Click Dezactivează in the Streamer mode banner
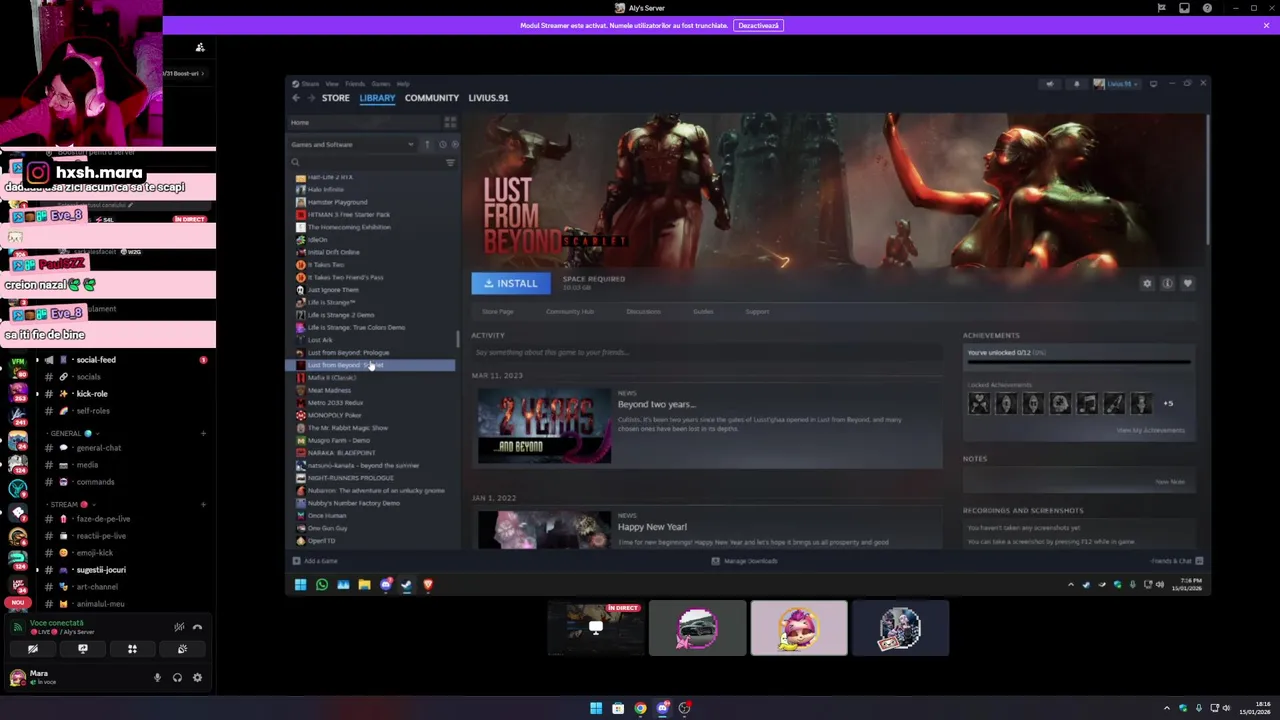1280x720 pixels. [758, 25]
